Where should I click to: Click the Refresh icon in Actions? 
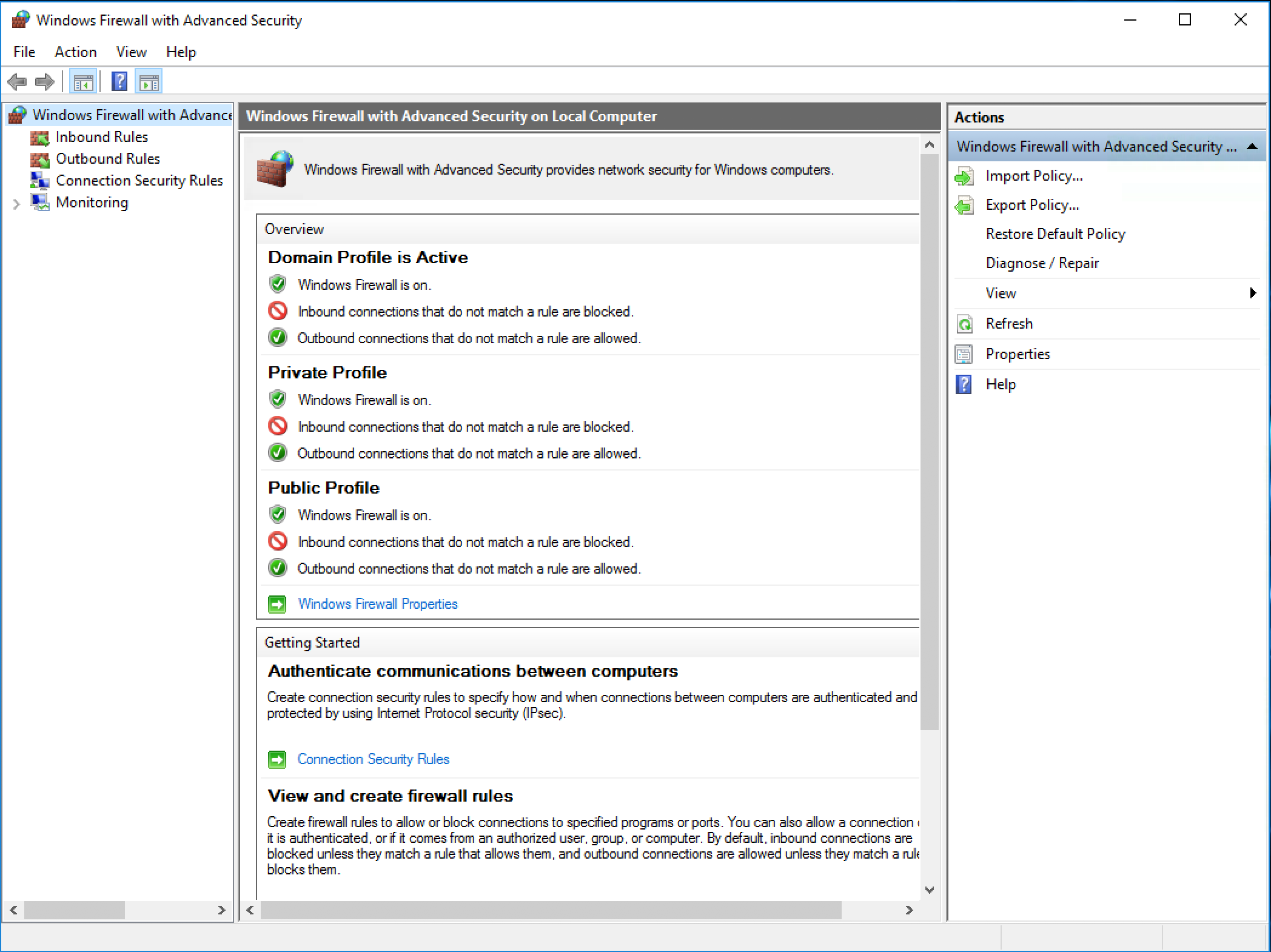click(x=964, y=324)
